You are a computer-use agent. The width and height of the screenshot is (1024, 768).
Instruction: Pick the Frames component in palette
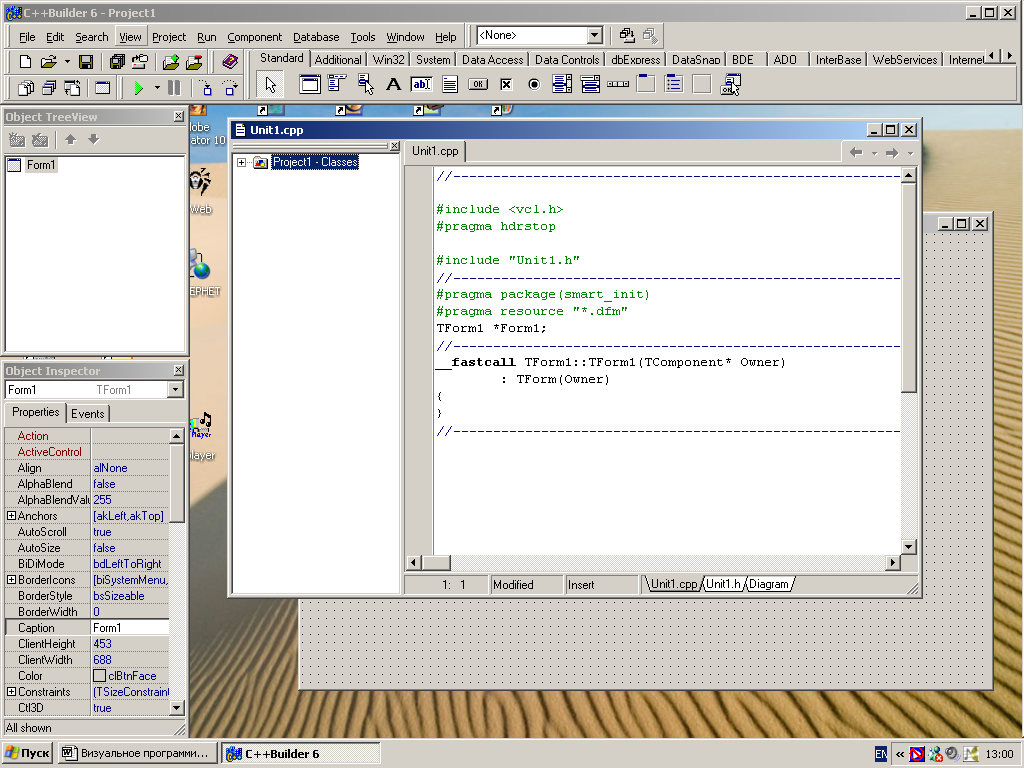tap(310, 84)
